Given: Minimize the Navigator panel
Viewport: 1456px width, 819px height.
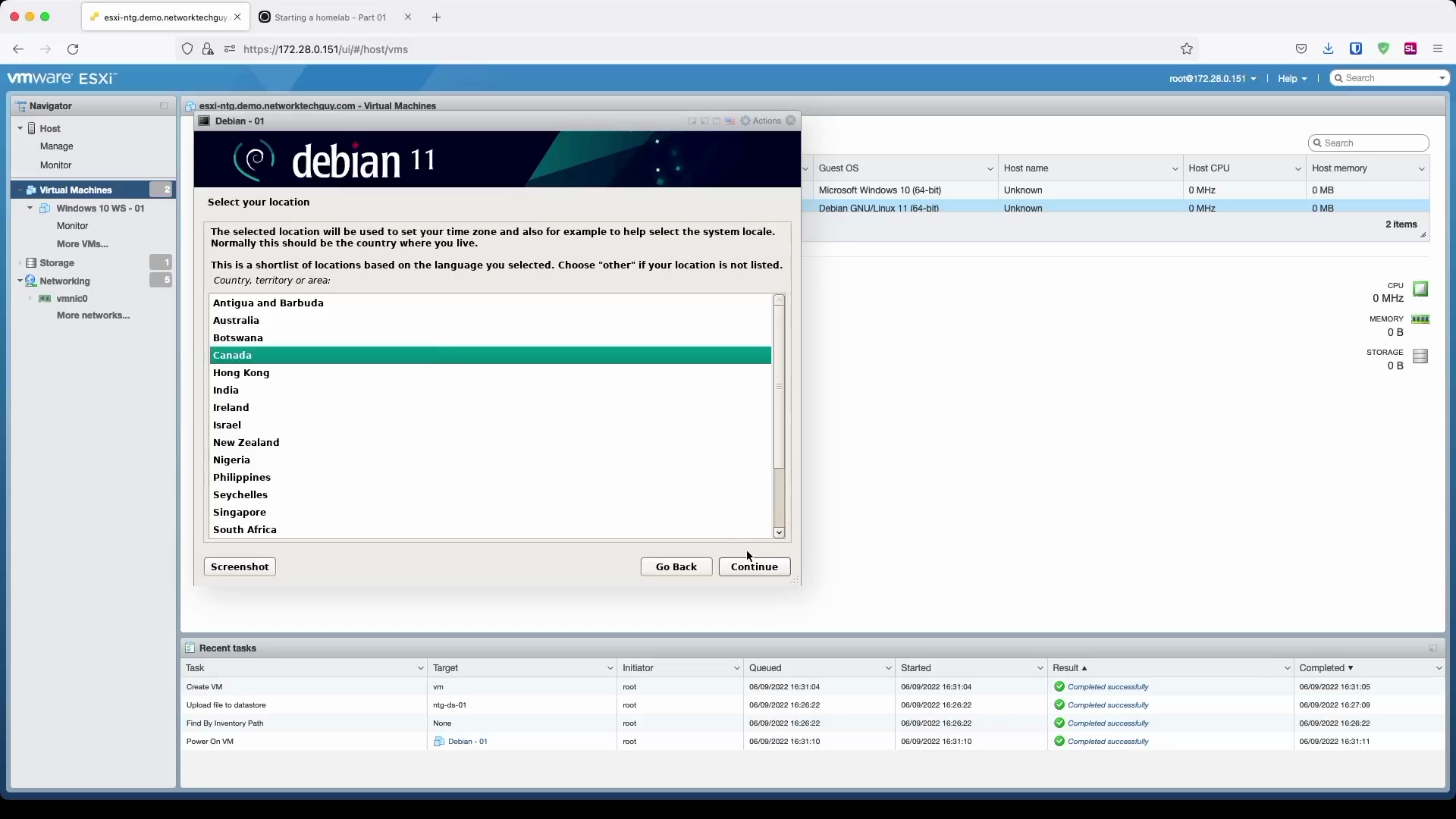Looking at the screenshot, I should click(x=164, y=105).
